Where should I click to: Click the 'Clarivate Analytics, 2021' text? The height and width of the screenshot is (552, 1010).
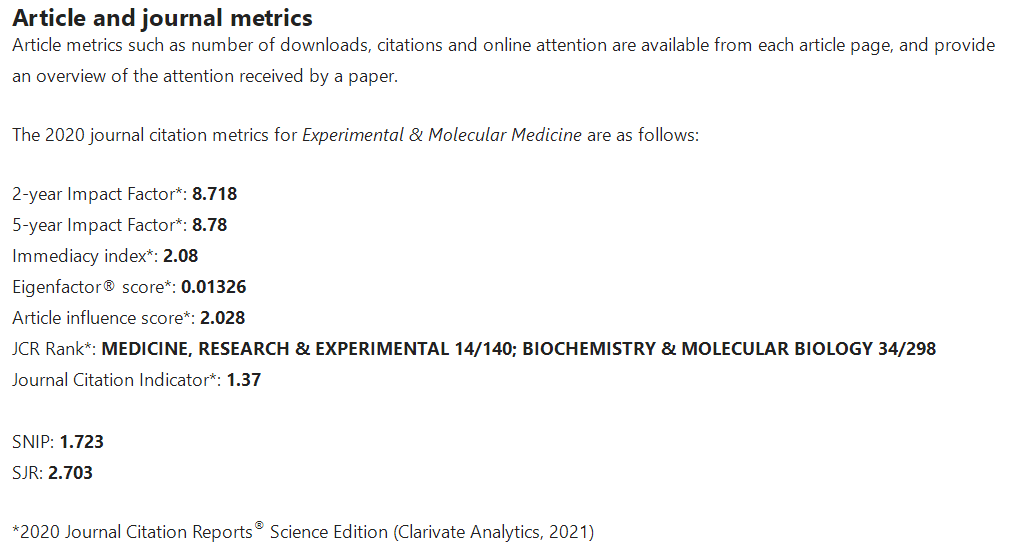pos(493,531)
